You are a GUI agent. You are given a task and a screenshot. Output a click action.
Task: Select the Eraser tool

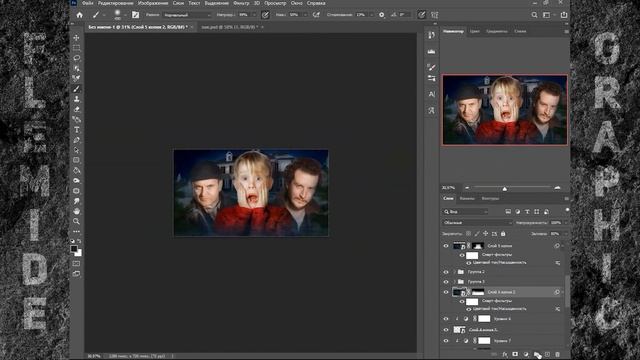click(x=76, y=109)
